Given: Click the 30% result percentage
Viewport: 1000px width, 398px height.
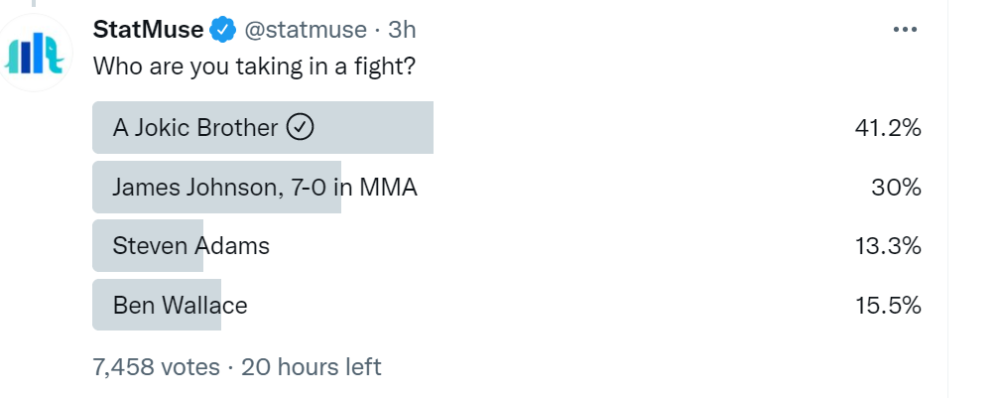Looking at the screenshot, I should click(x=896, y=188).
